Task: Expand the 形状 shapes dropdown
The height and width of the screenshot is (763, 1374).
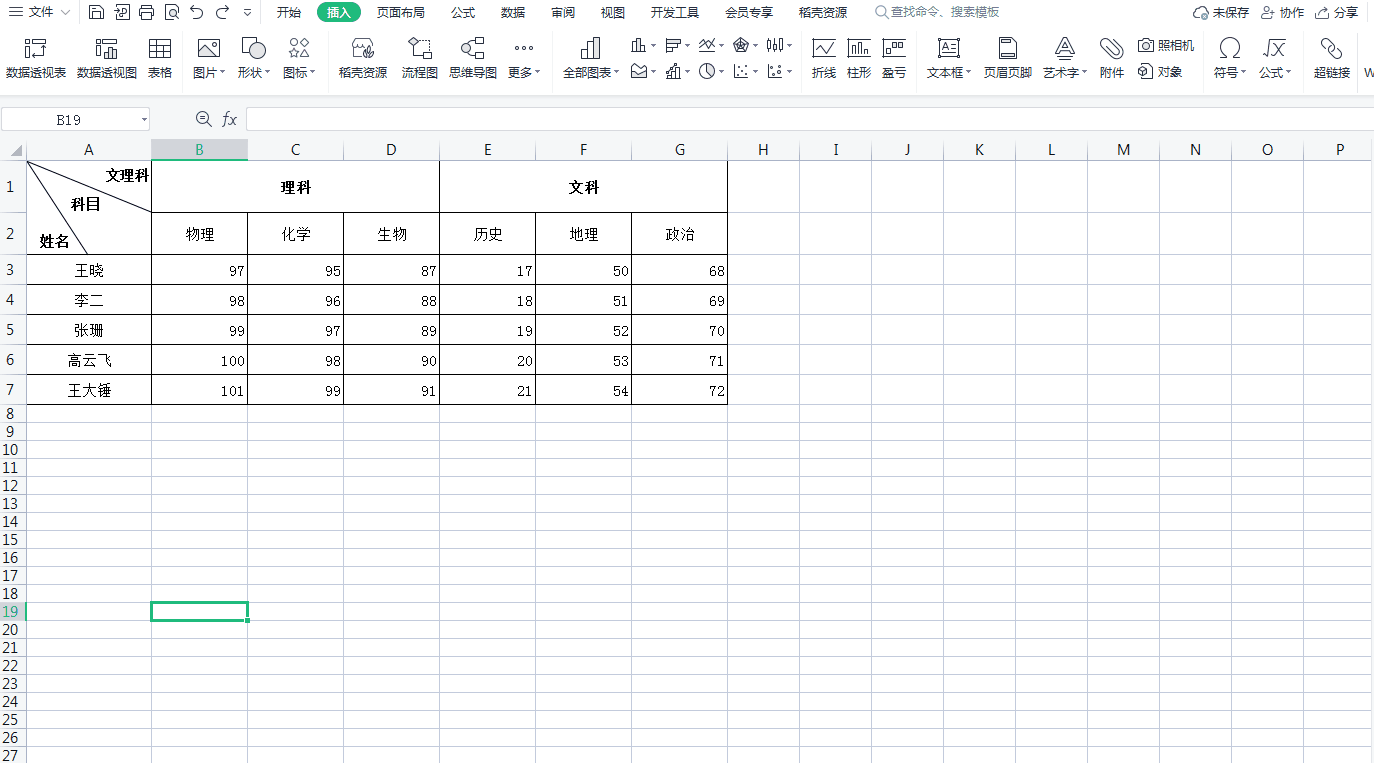Action: (x=254, y=58)
